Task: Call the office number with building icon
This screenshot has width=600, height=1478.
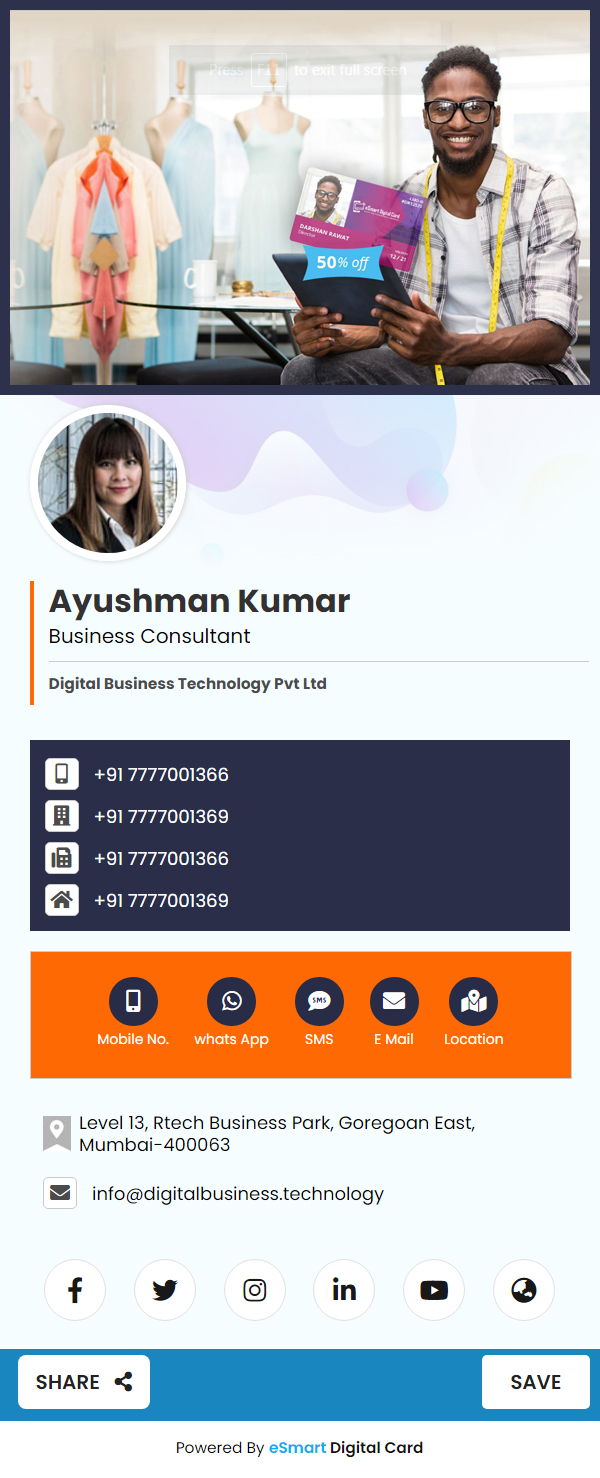Action: pos(161,816)
